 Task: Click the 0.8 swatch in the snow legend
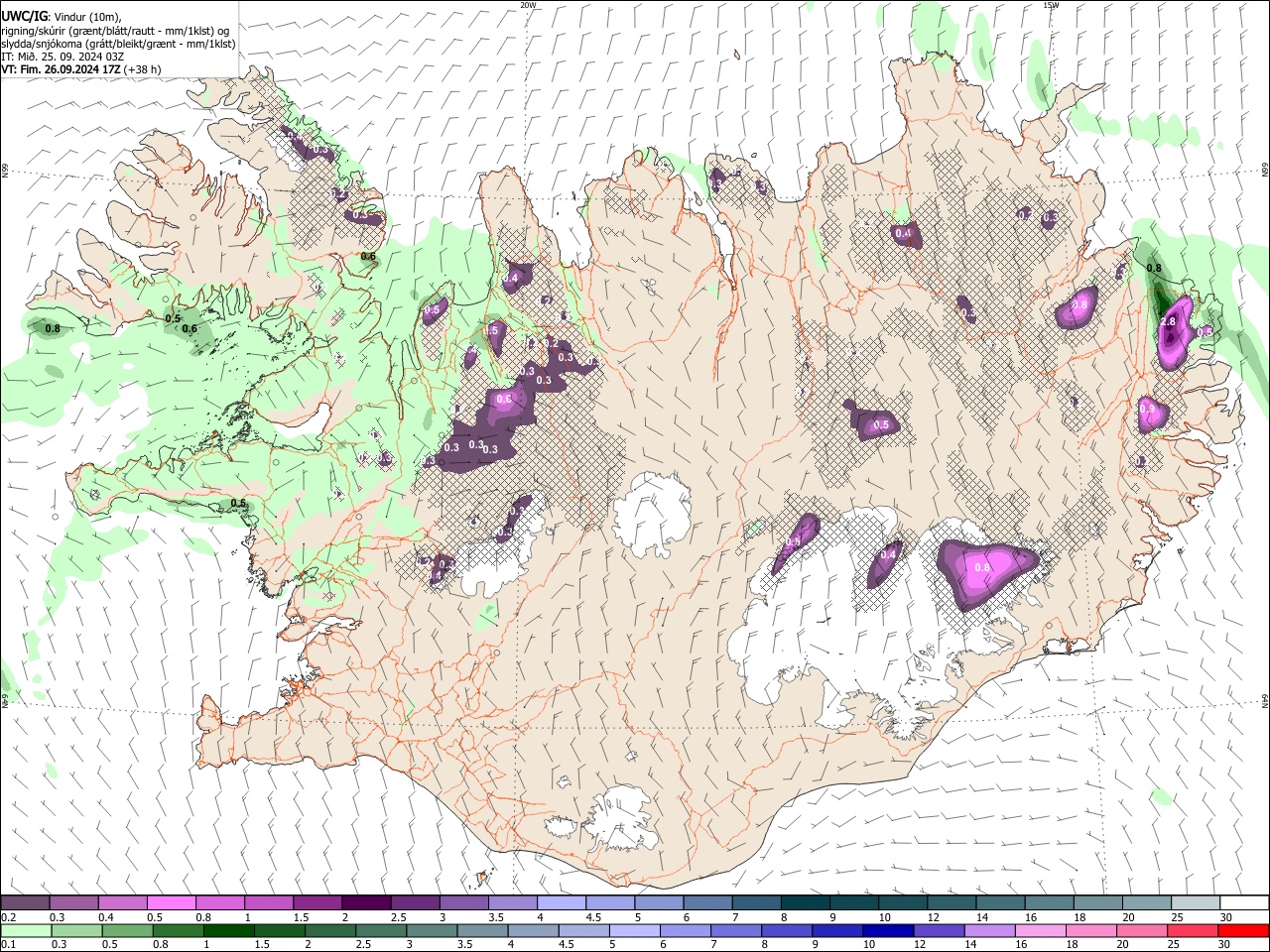(220, 902)
